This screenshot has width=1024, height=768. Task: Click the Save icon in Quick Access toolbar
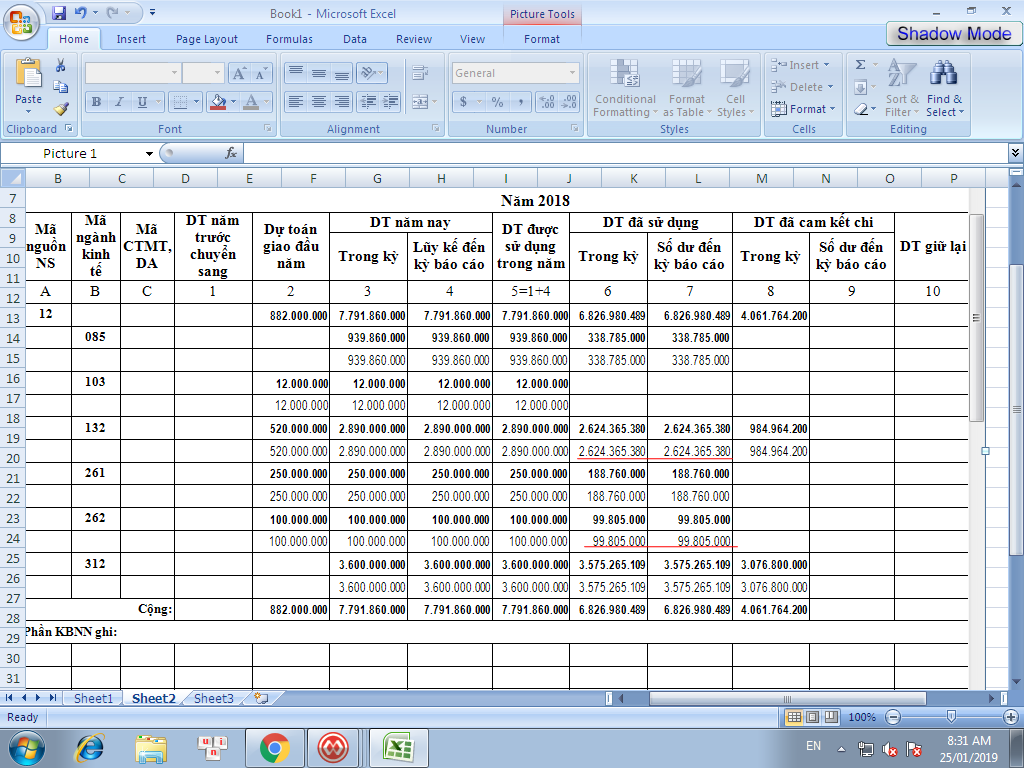(59, 13)
